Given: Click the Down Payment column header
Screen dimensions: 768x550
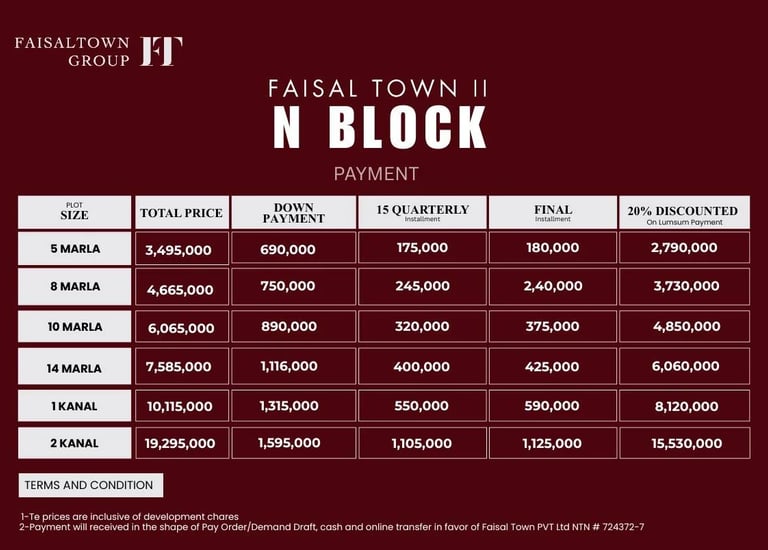Looking at the screenshot, I should pyautogui.click(x=293, y=213).
